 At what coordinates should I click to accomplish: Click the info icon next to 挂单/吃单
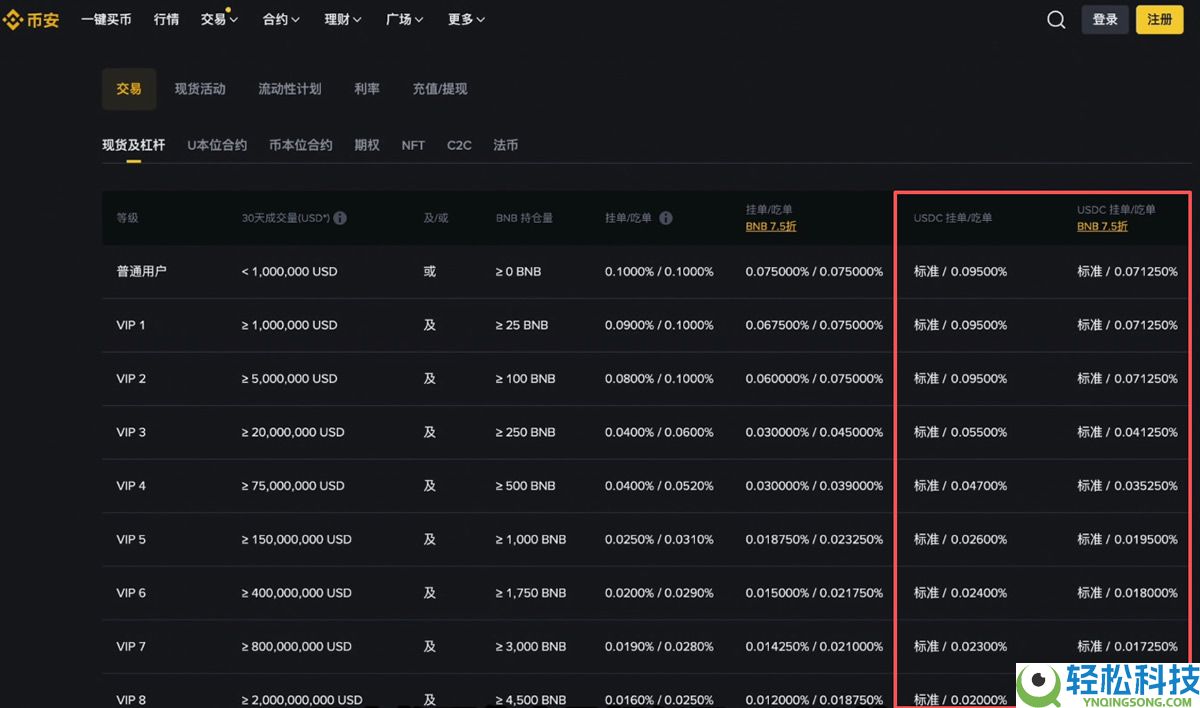click(x=665, y=217)
